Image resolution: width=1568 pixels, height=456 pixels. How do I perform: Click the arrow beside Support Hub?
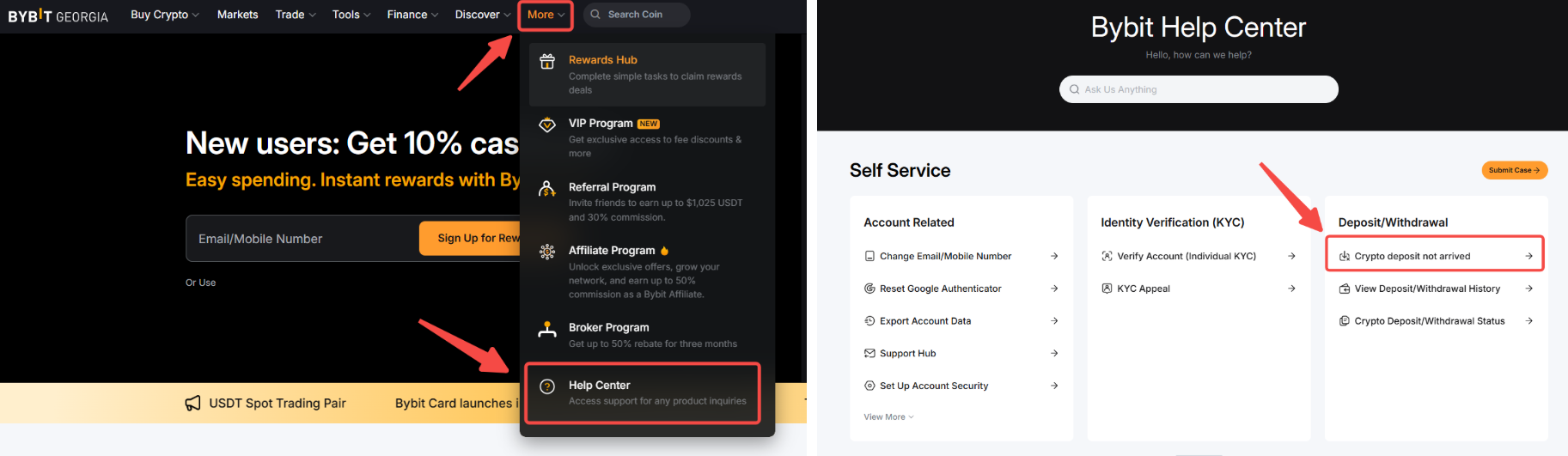coord(1054,353)
